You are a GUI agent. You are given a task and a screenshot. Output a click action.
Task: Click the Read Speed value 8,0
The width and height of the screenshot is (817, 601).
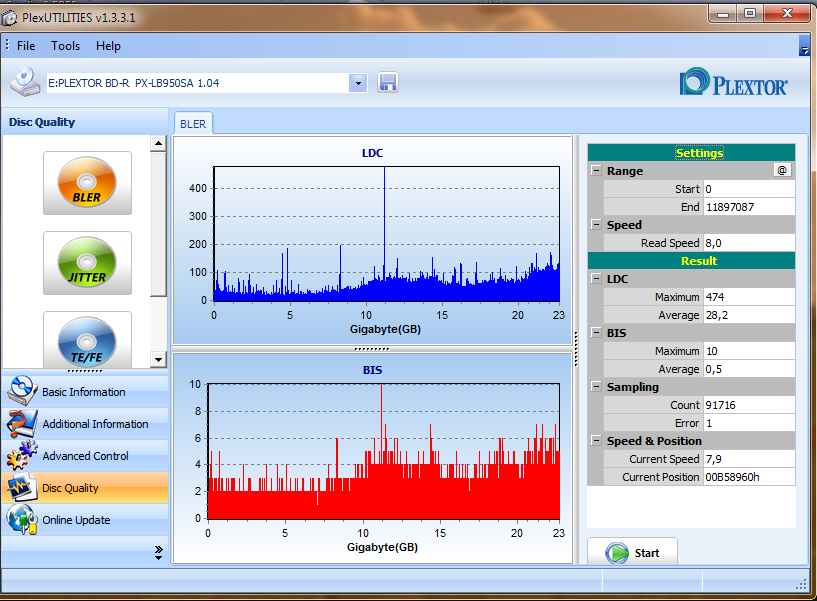pos(749,243)
